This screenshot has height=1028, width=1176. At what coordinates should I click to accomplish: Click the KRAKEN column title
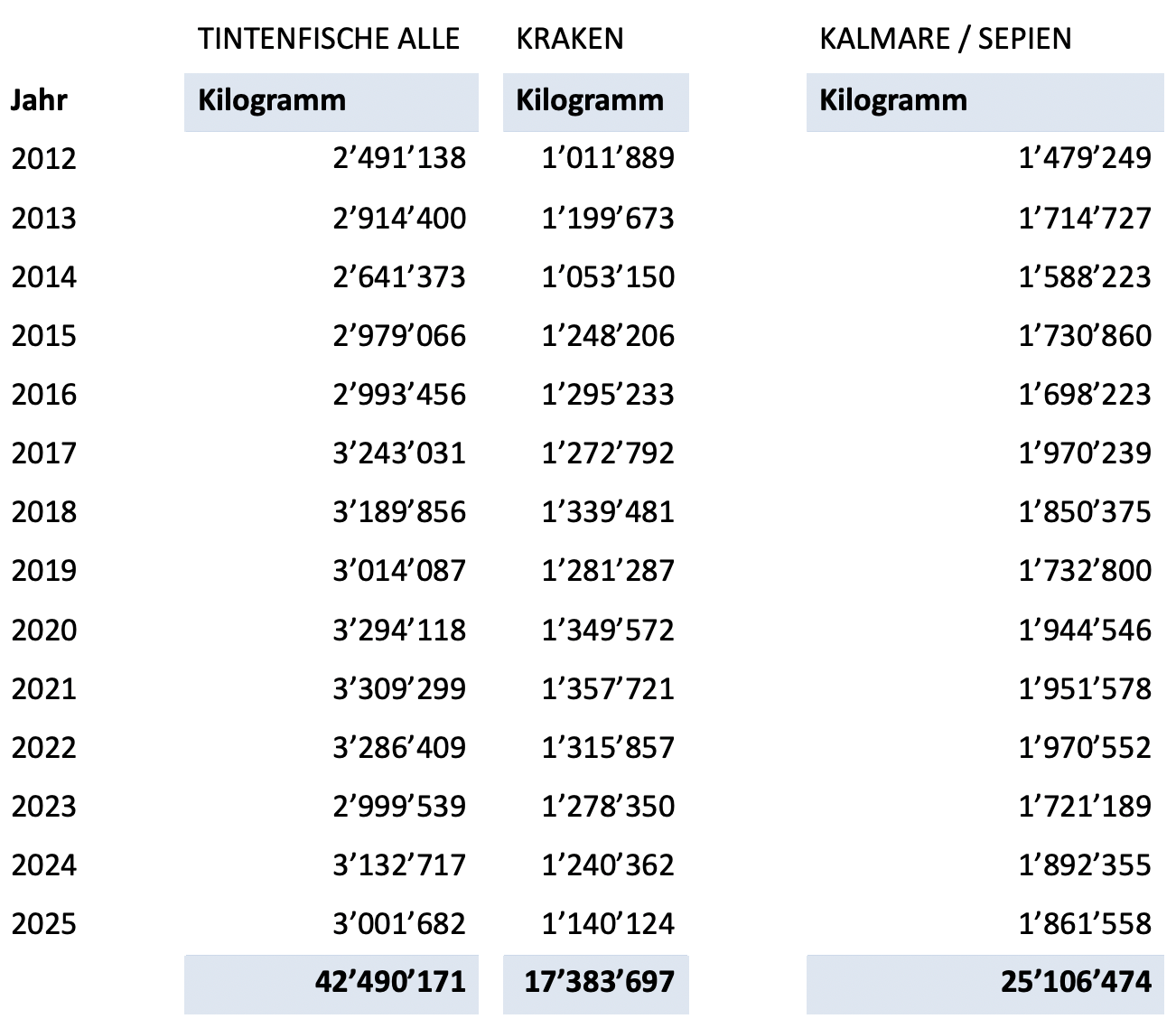tap(569, 39)
